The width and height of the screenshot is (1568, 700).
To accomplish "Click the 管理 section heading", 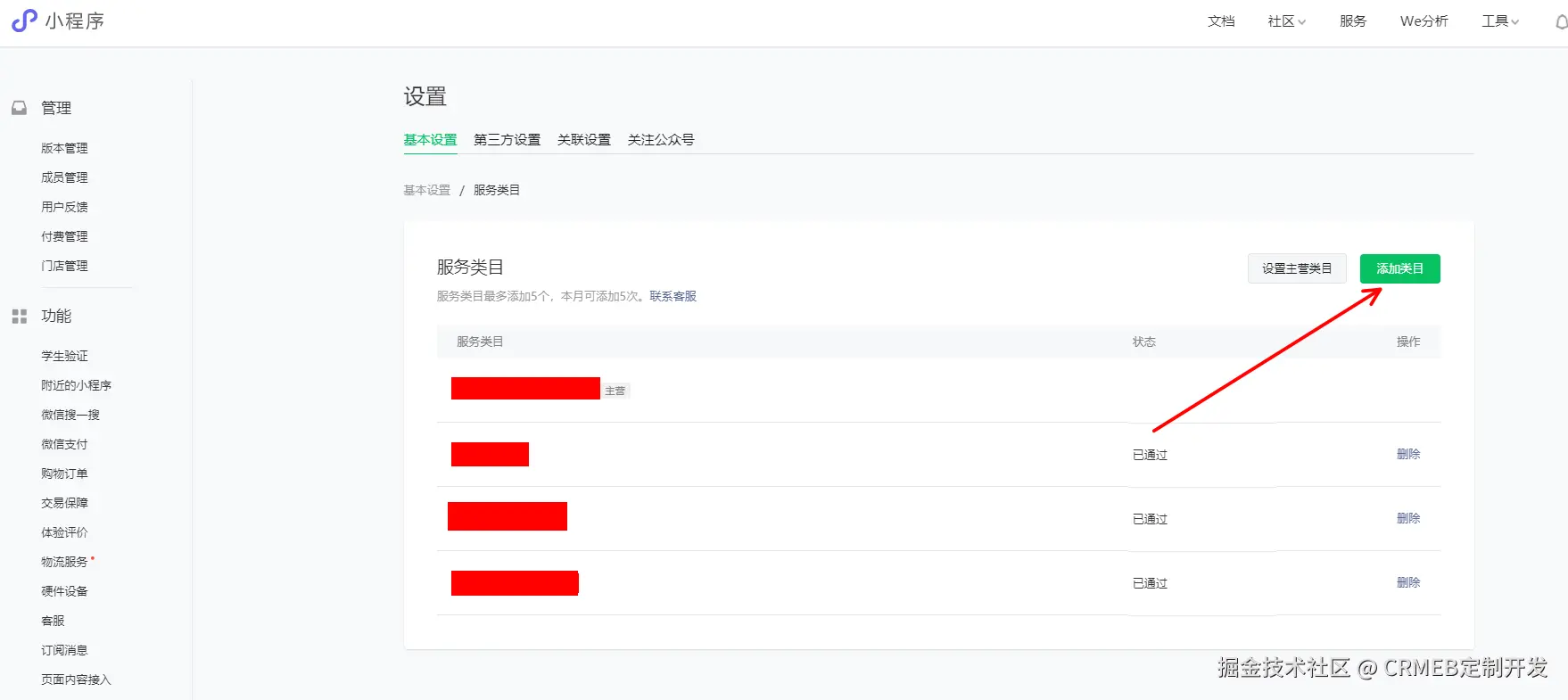I will point(56,108).
